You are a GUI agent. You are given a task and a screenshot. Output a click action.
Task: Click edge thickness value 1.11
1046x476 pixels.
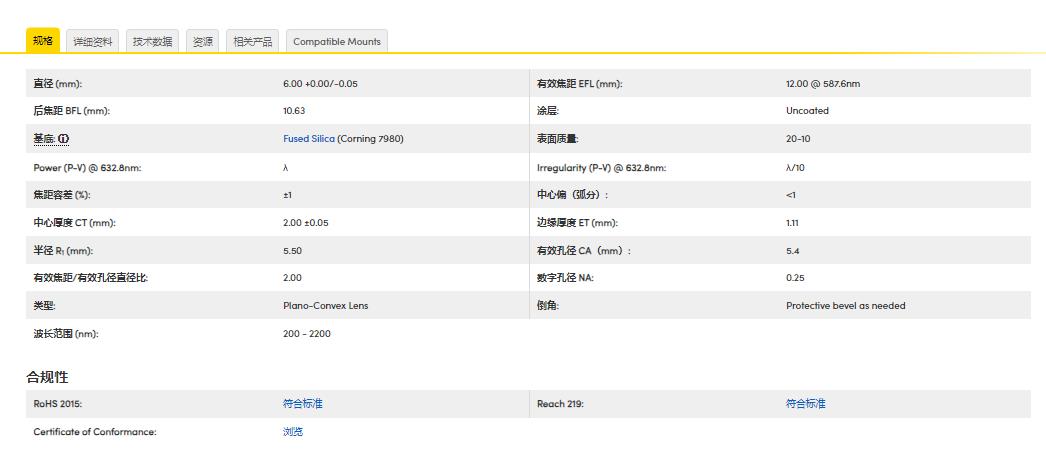pos(792,223)
